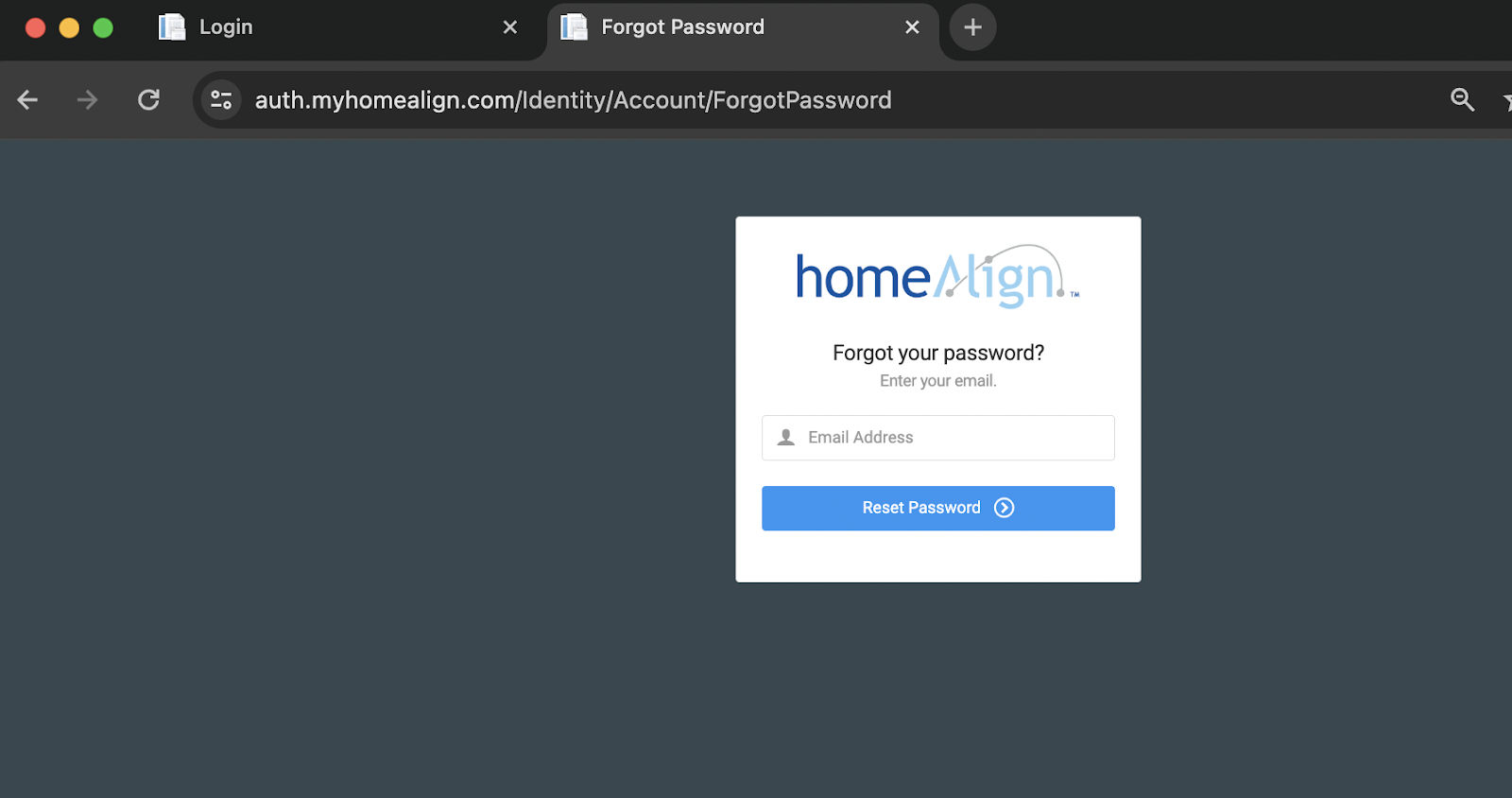Screen dimensions: 1512x798
Task: Click the circular arrow icon on Reset Password
Action: point(1004,508)
